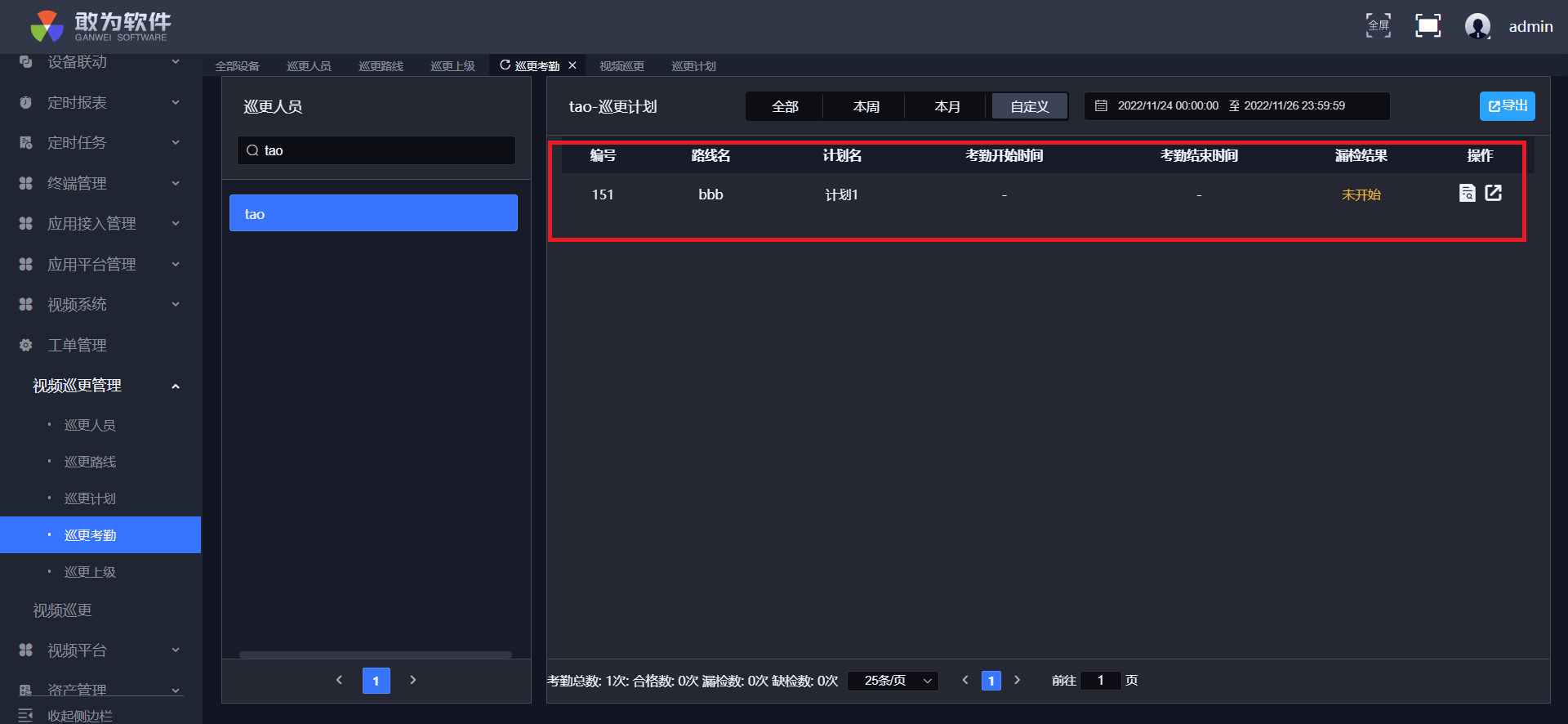Click the 全屏 fullscreen bracket icon

pos(1379,25)
